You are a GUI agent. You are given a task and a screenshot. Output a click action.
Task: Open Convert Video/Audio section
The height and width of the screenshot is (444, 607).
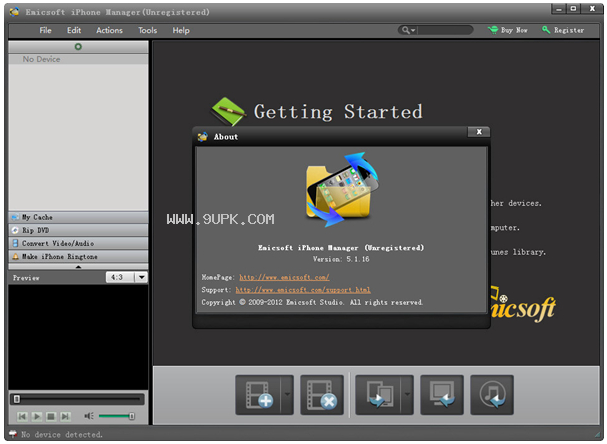click(78, 243)
